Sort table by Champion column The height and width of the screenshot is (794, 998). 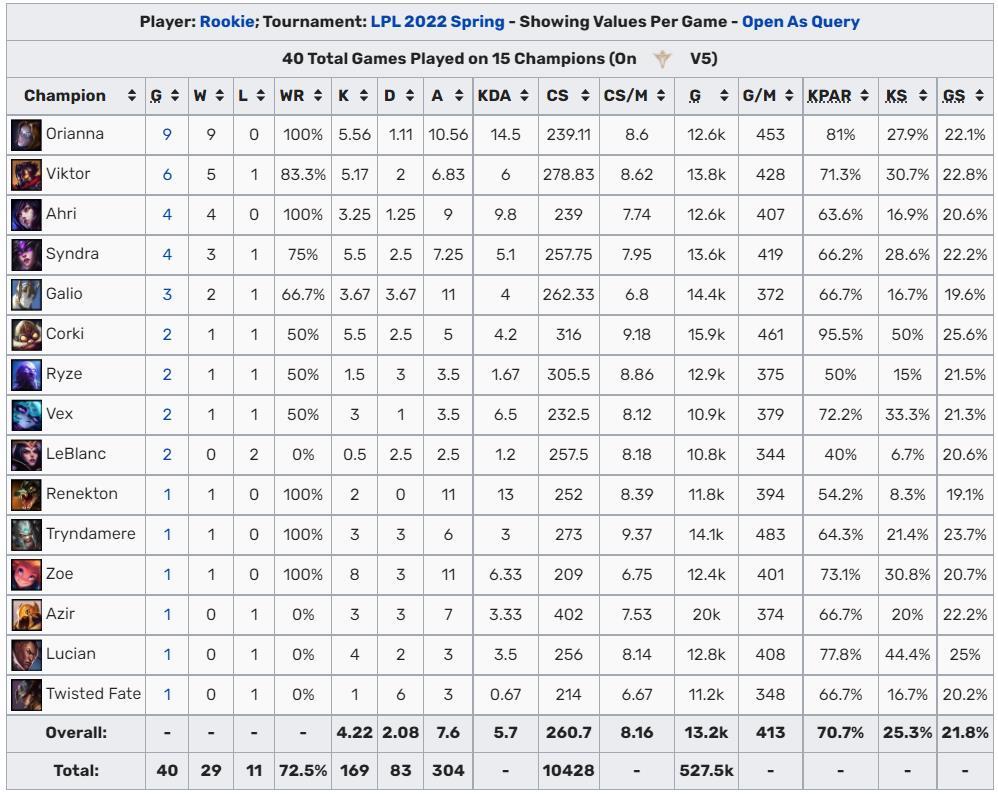tap(75, 96)
